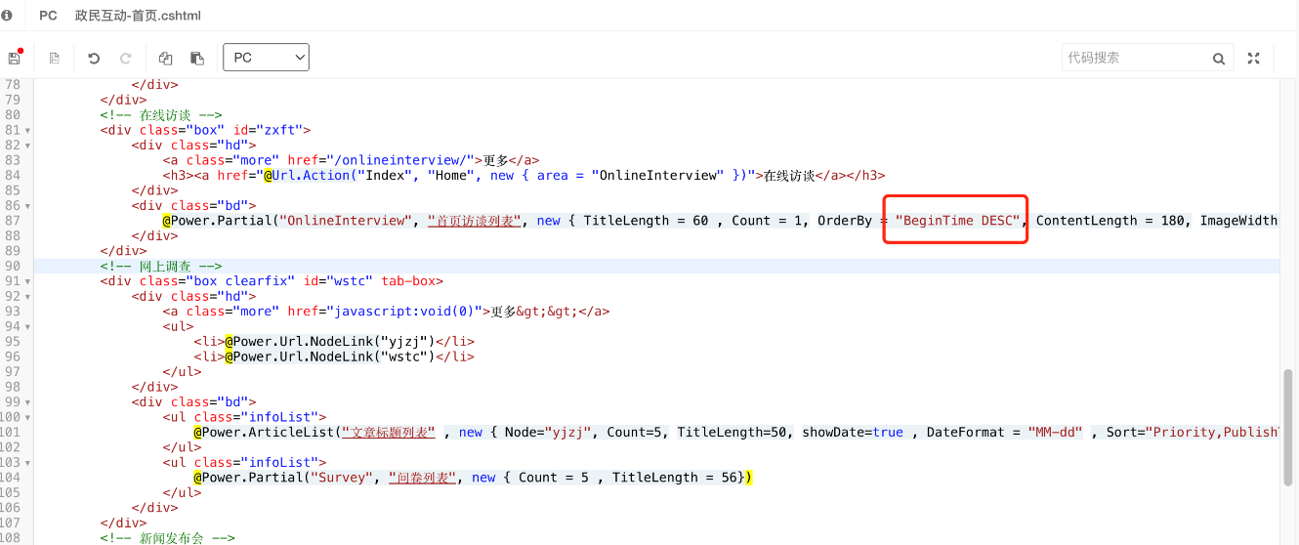The image size is (1299, 545).
Task: Click the save icon with red dot
Action: 15,58
